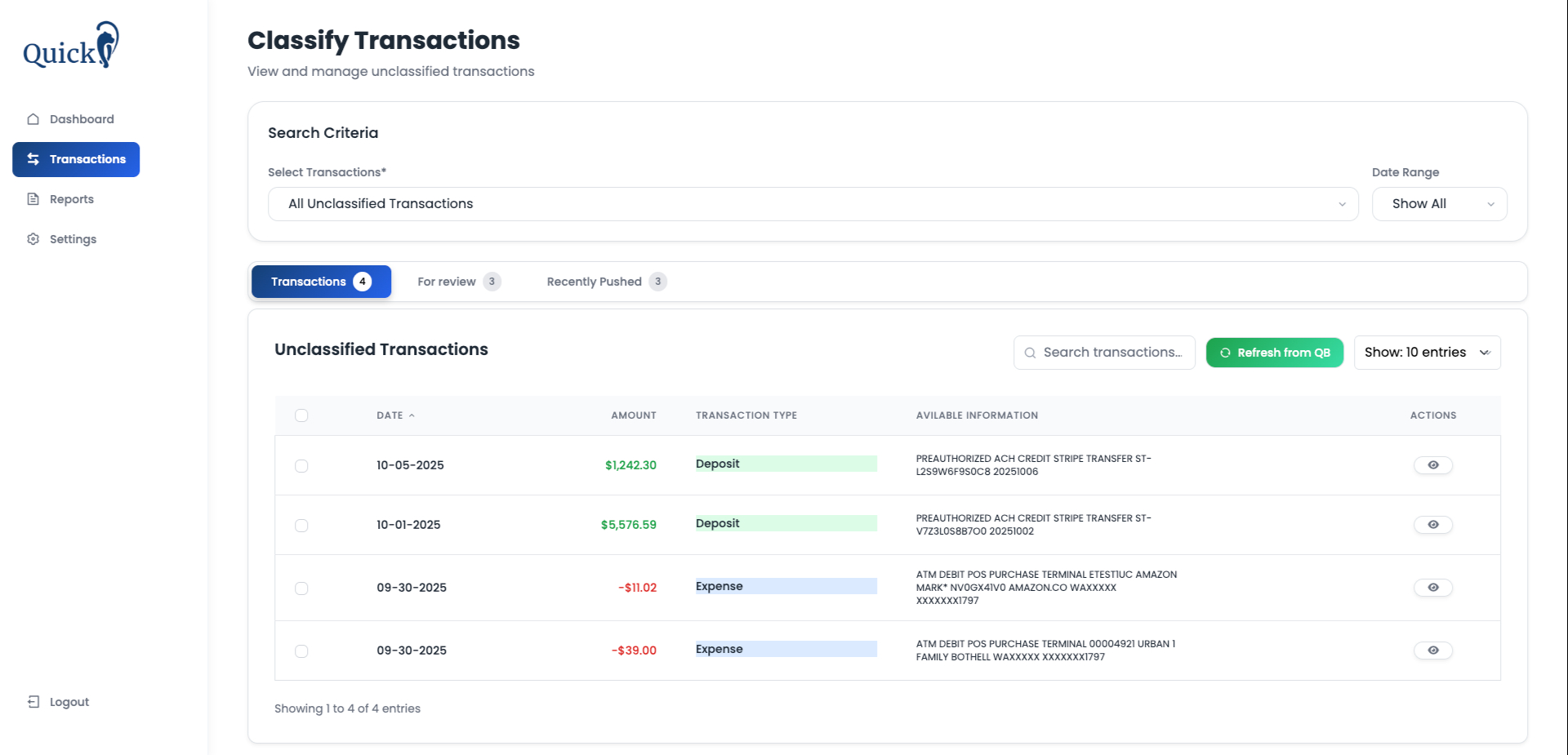
Task: Open Settings via the gear icon
Action: [33, 239]
